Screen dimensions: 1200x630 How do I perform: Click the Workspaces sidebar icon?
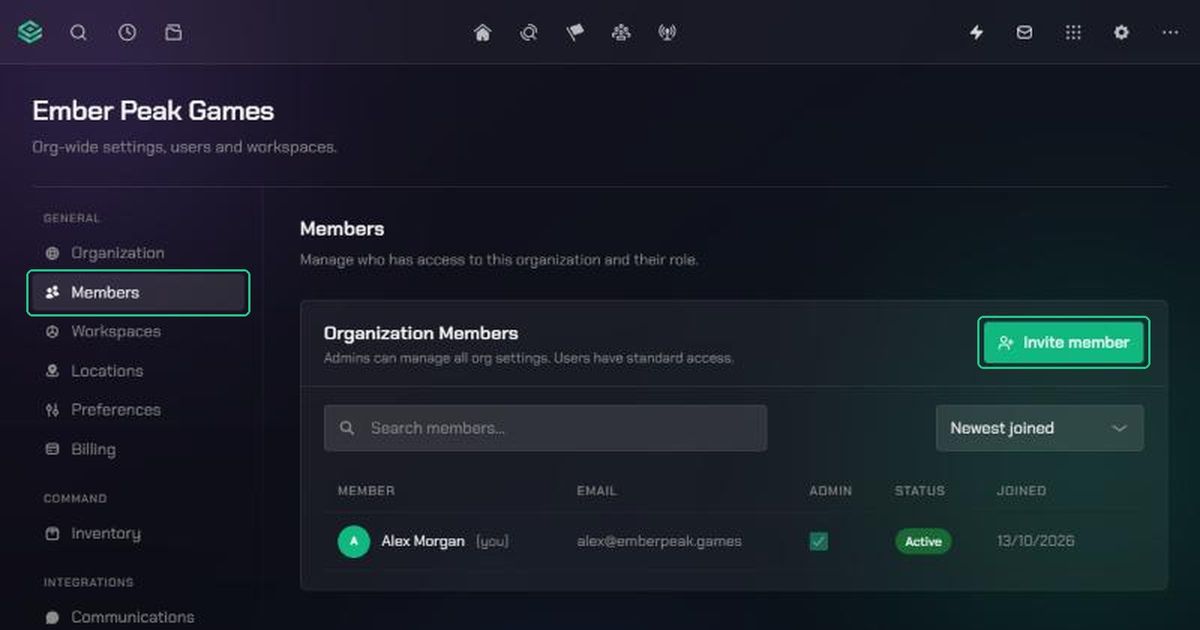click(53, 332)
